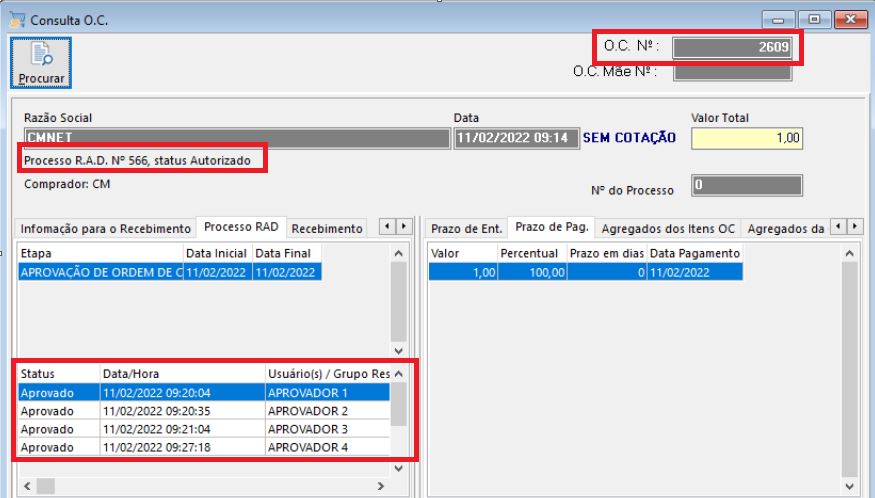Click the Etapa column header
This screenshot has width=875, height=498.
[x=100, y=253]
